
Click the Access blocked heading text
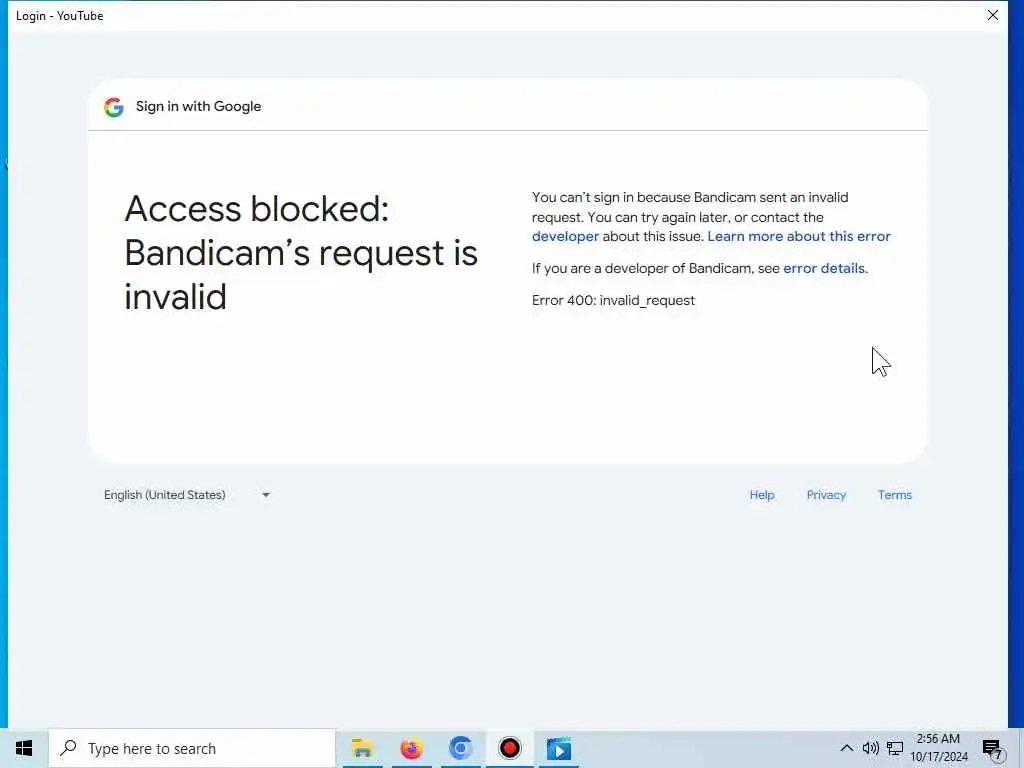coord(301,253)
